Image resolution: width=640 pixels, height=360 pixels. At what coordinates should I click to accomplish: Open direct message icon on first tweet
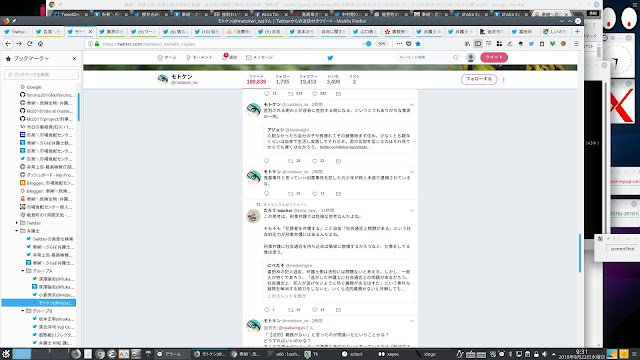pyautogui.click(x=338, y=161)
